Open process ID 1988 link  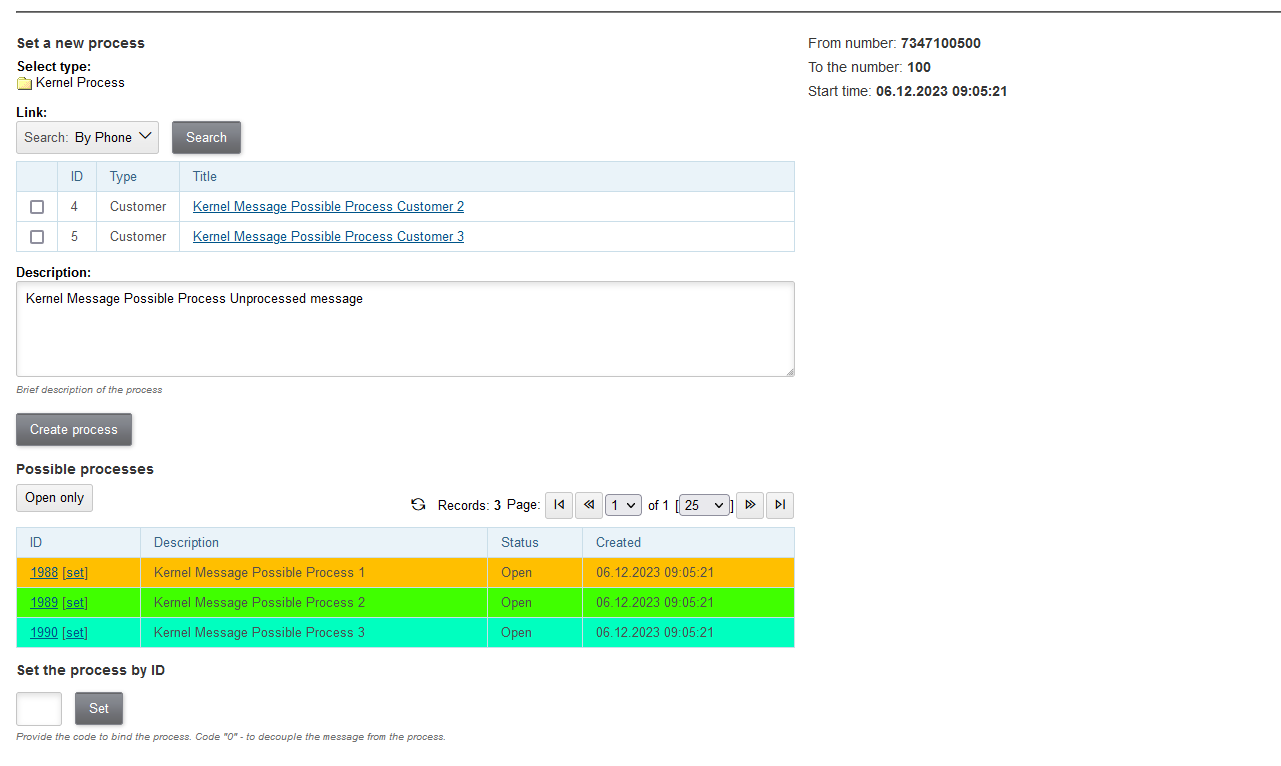(x=44, y=573)
